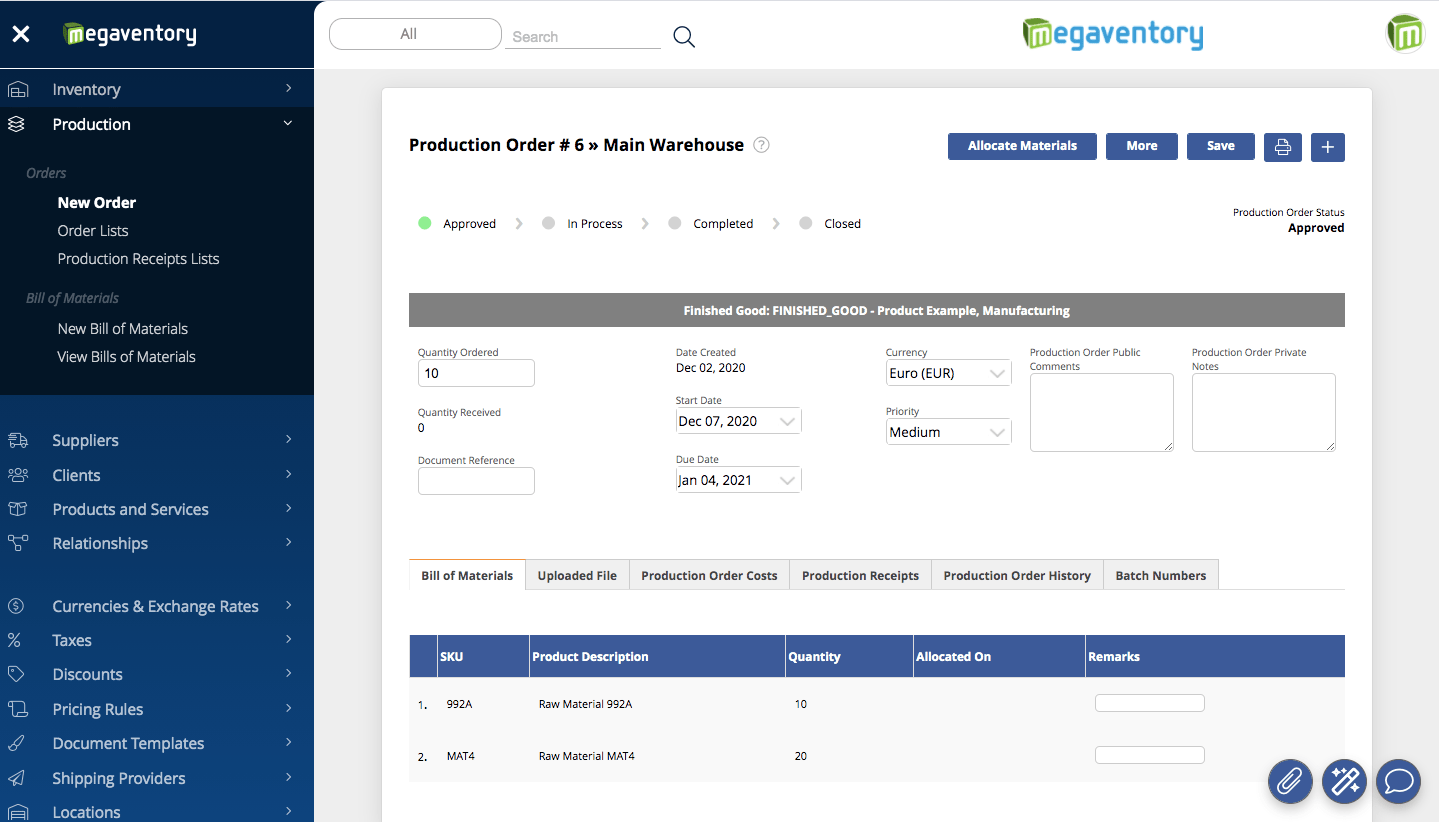Click the magic wand assistant icon
The width and height of the screenshot is (1439, 822).
coord(1344,781)
